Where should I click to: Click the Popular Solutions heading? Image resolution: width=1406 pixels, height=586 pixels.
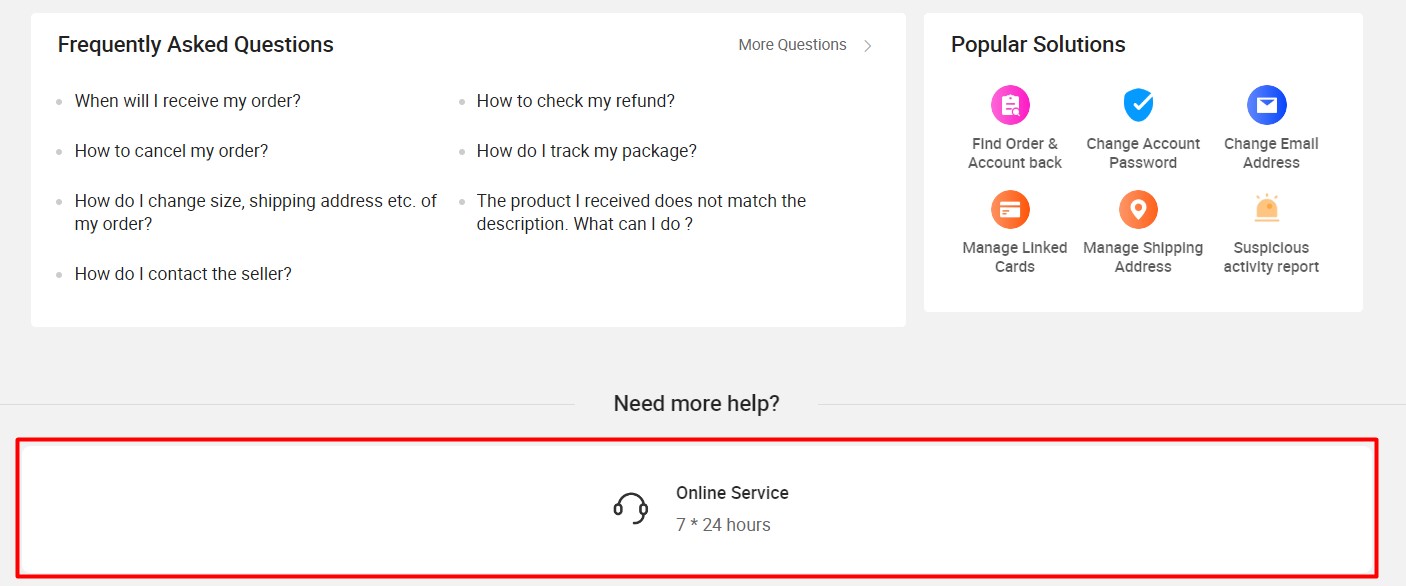[1037, 44]
